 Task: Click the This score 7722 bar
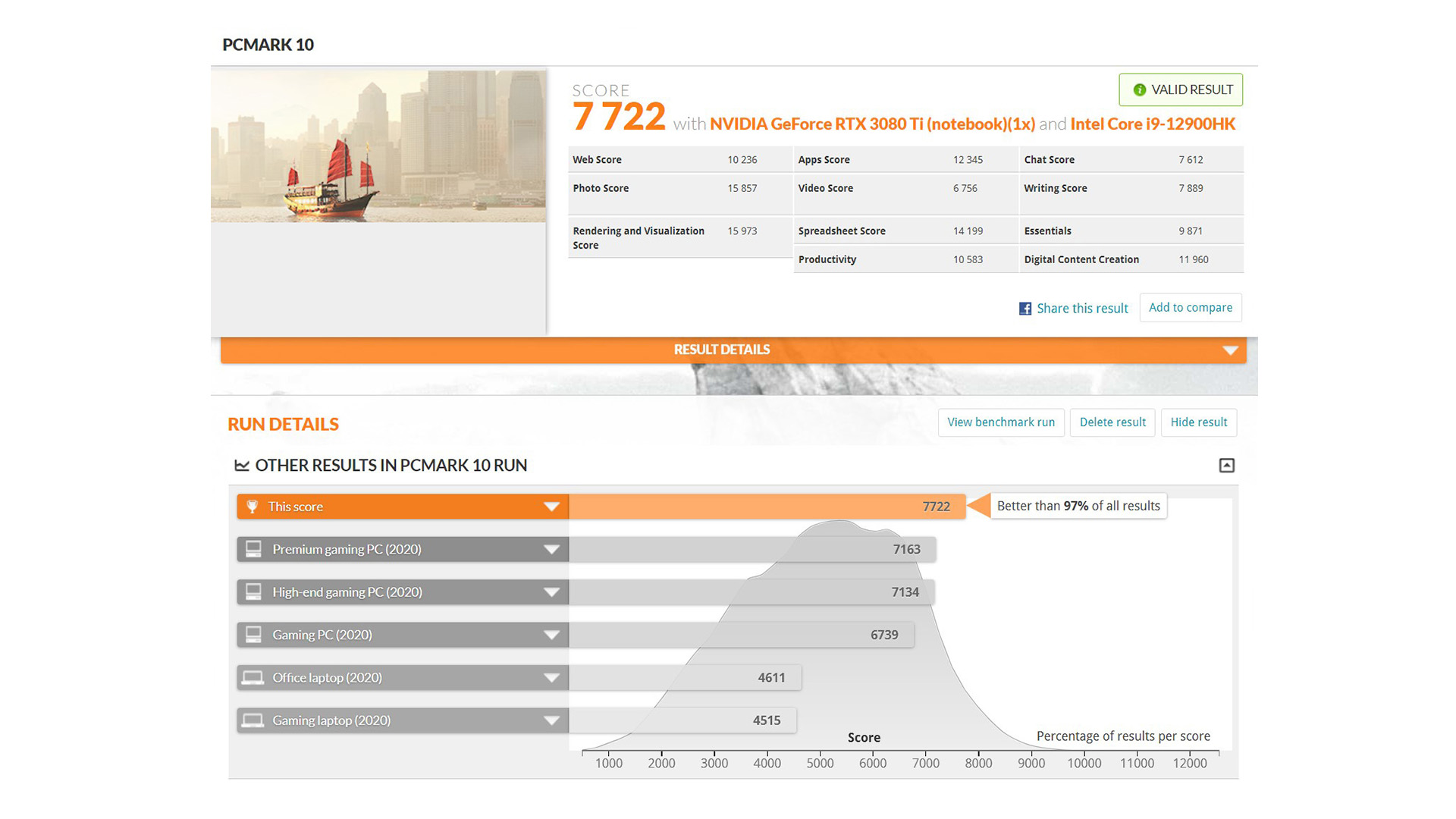767,507
